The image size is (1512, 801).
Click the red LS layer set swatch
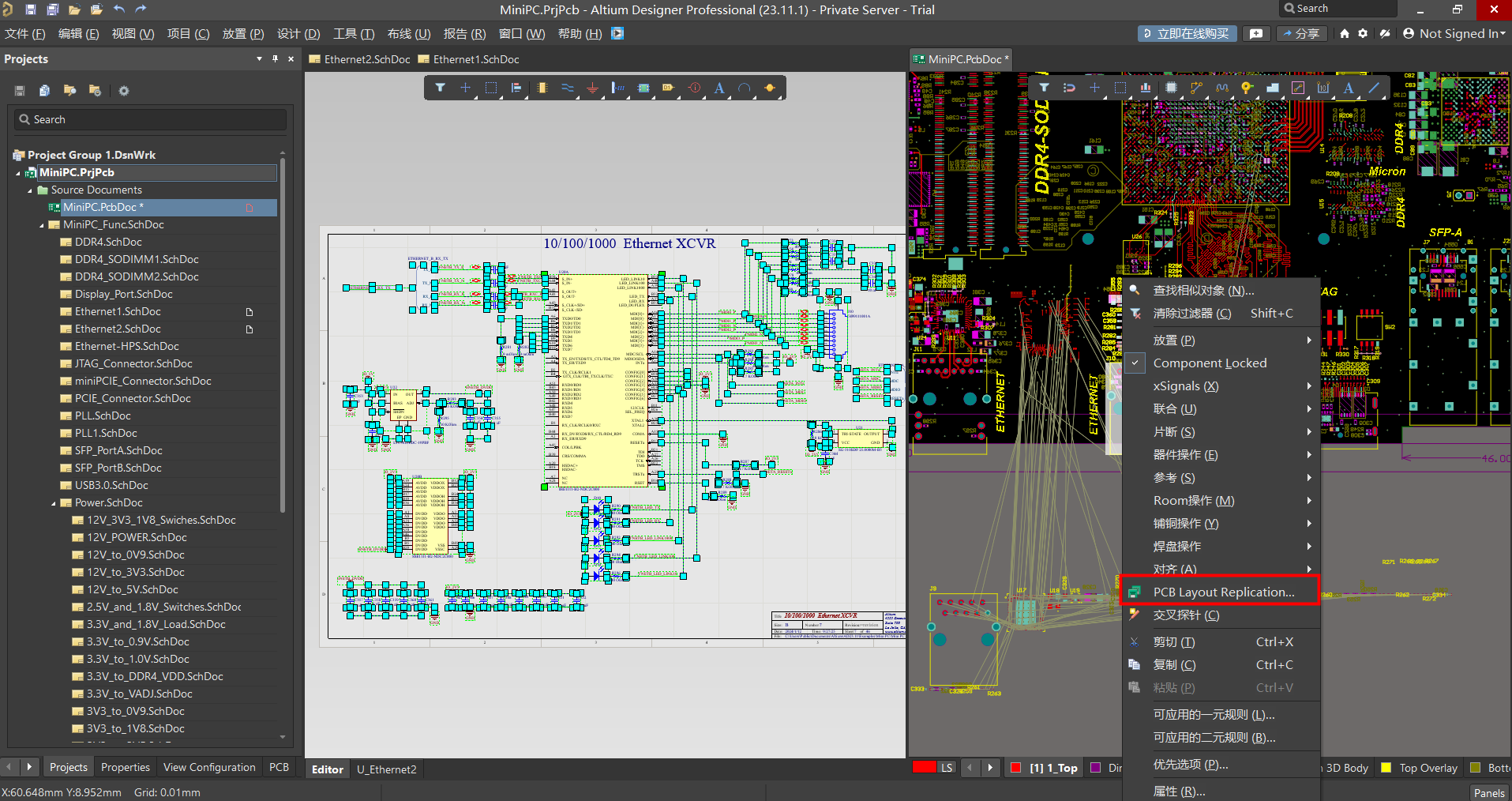click(924, 767)
